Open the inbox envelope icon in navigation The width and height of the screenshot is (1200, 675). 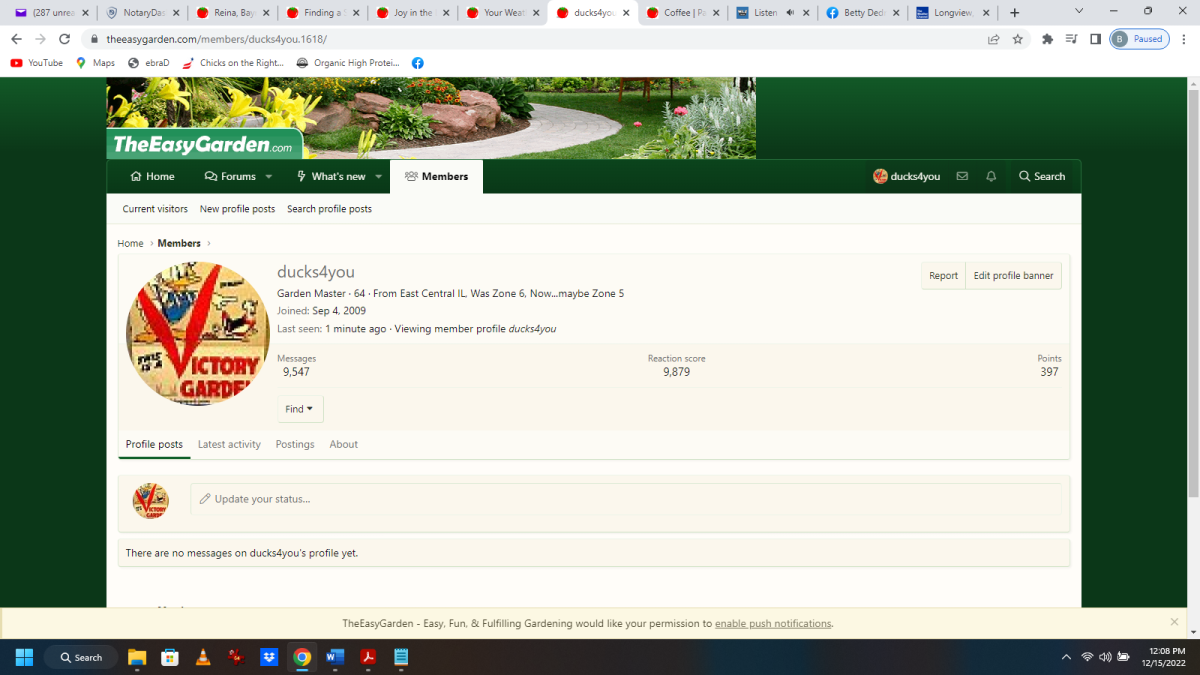pyautogui.click(x=962, y=176)
